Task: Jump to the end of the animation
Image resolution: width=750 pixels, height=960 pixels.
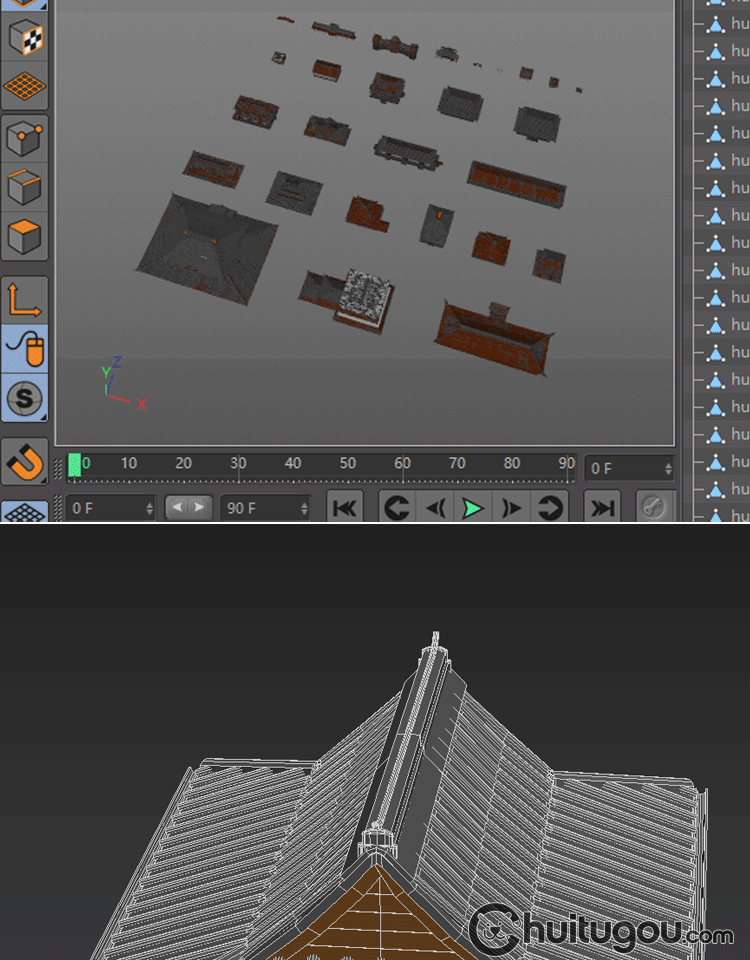Action: click(x=602, y=508)
